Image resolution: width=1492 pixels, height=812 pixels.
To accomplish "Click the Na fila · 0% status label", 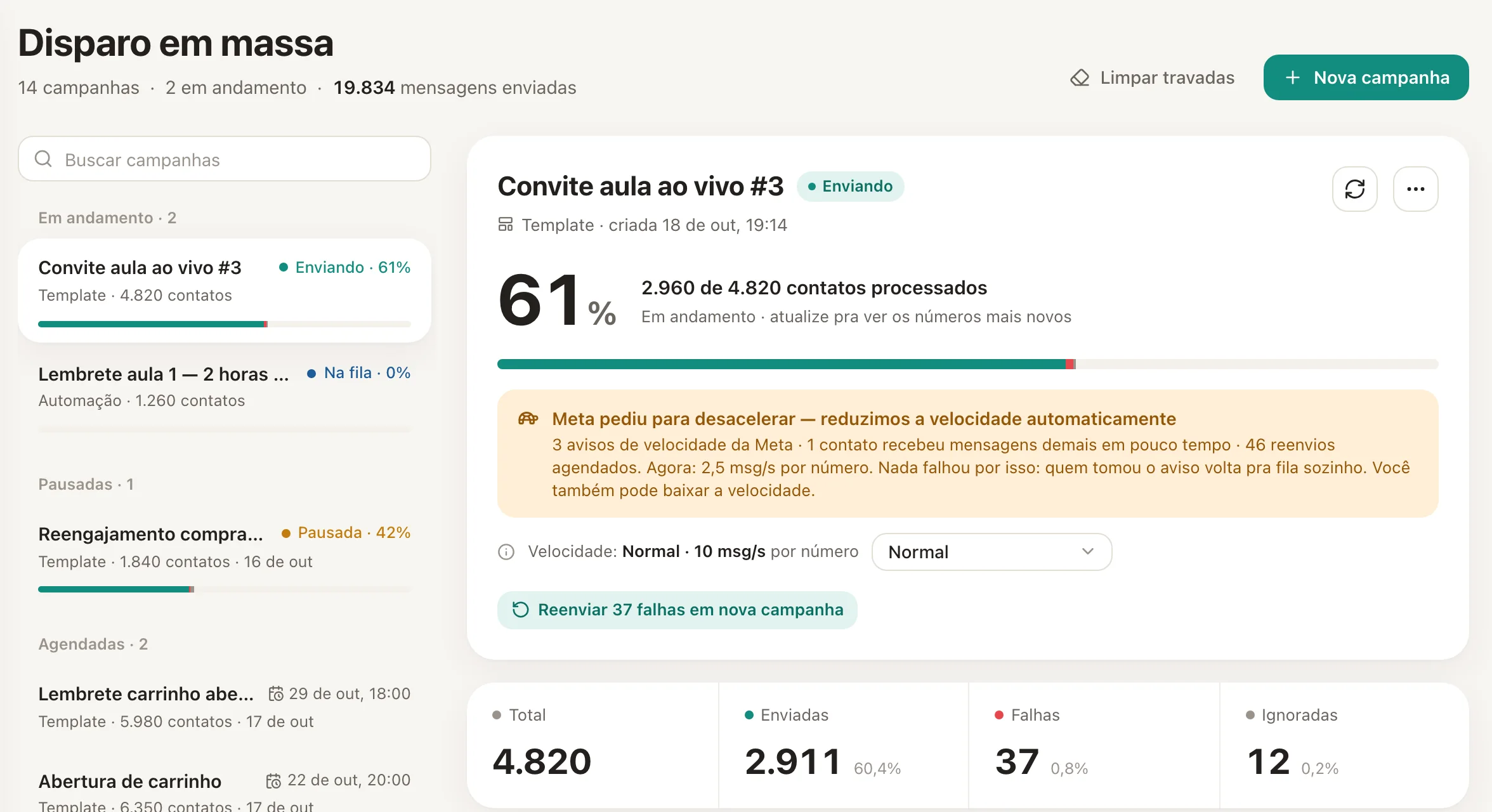I will coord(358,373).
